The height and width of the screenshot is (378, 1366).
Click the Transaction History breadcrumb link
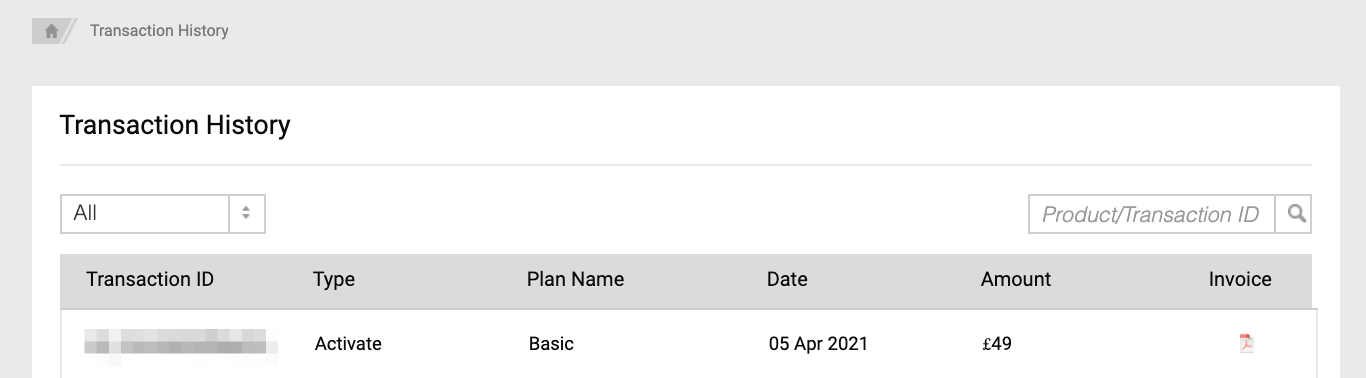pyautogui.click(x=159, y=31)
